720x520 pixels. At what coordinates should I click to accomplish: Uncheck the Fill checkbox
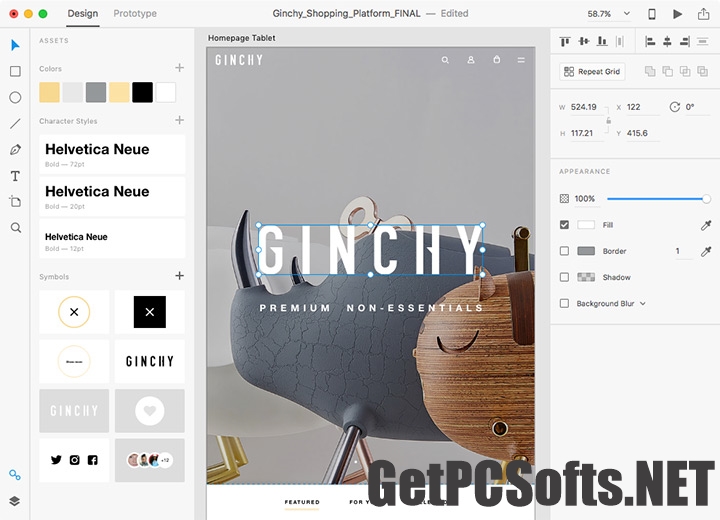pyautogui.click(x=564, y=225)
